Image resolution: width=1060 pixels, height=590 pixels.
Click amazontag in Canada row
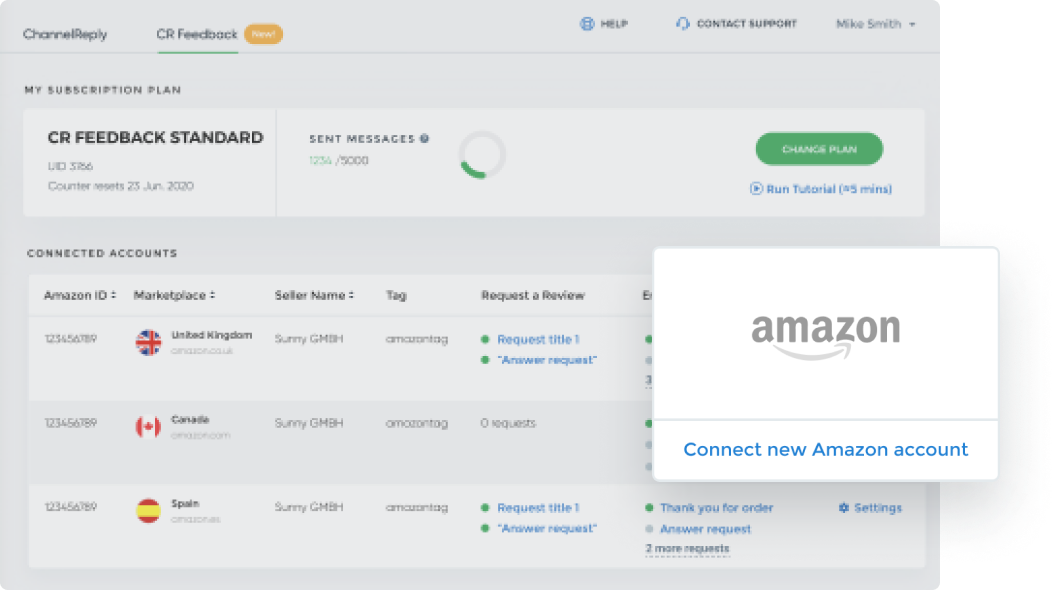(x=416, y=423)
